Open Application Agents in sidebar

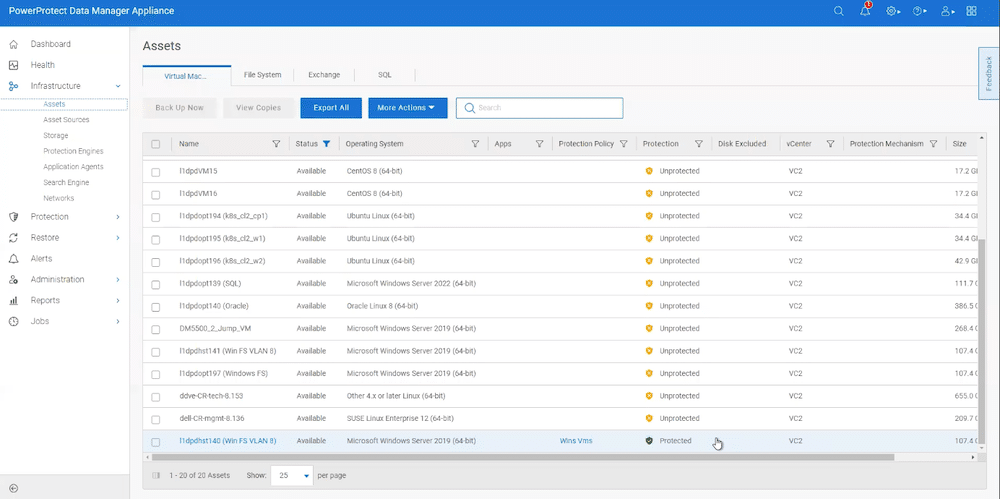[73, 167]
